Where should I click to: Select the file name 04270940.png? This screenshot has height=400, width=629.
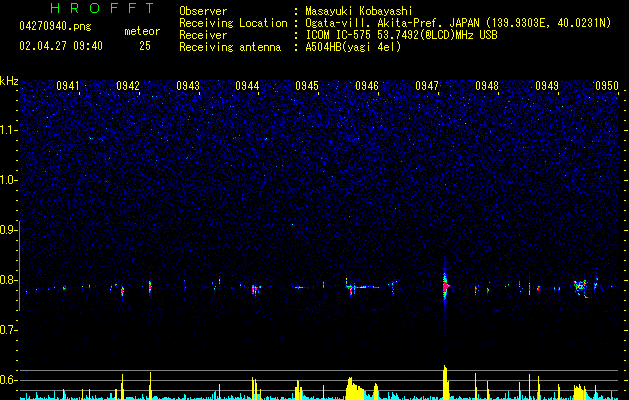pyautogui.click(x=55, y=26)
